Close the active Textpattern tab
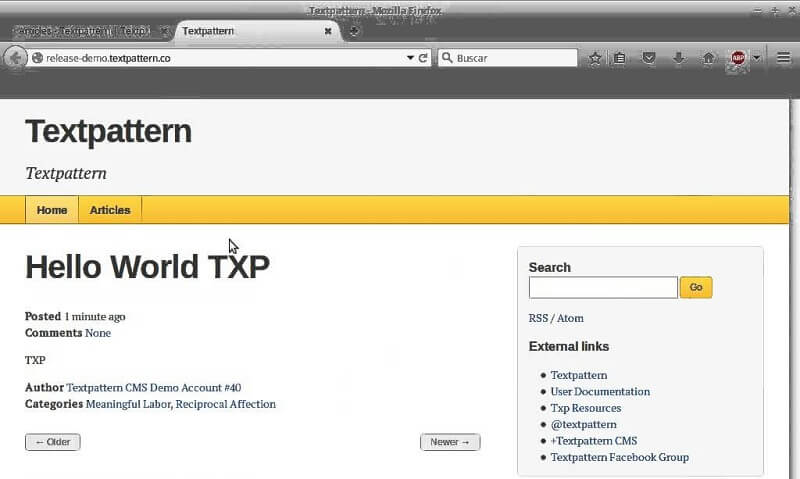Screen dimensions: 800x479 coord(328,31)
